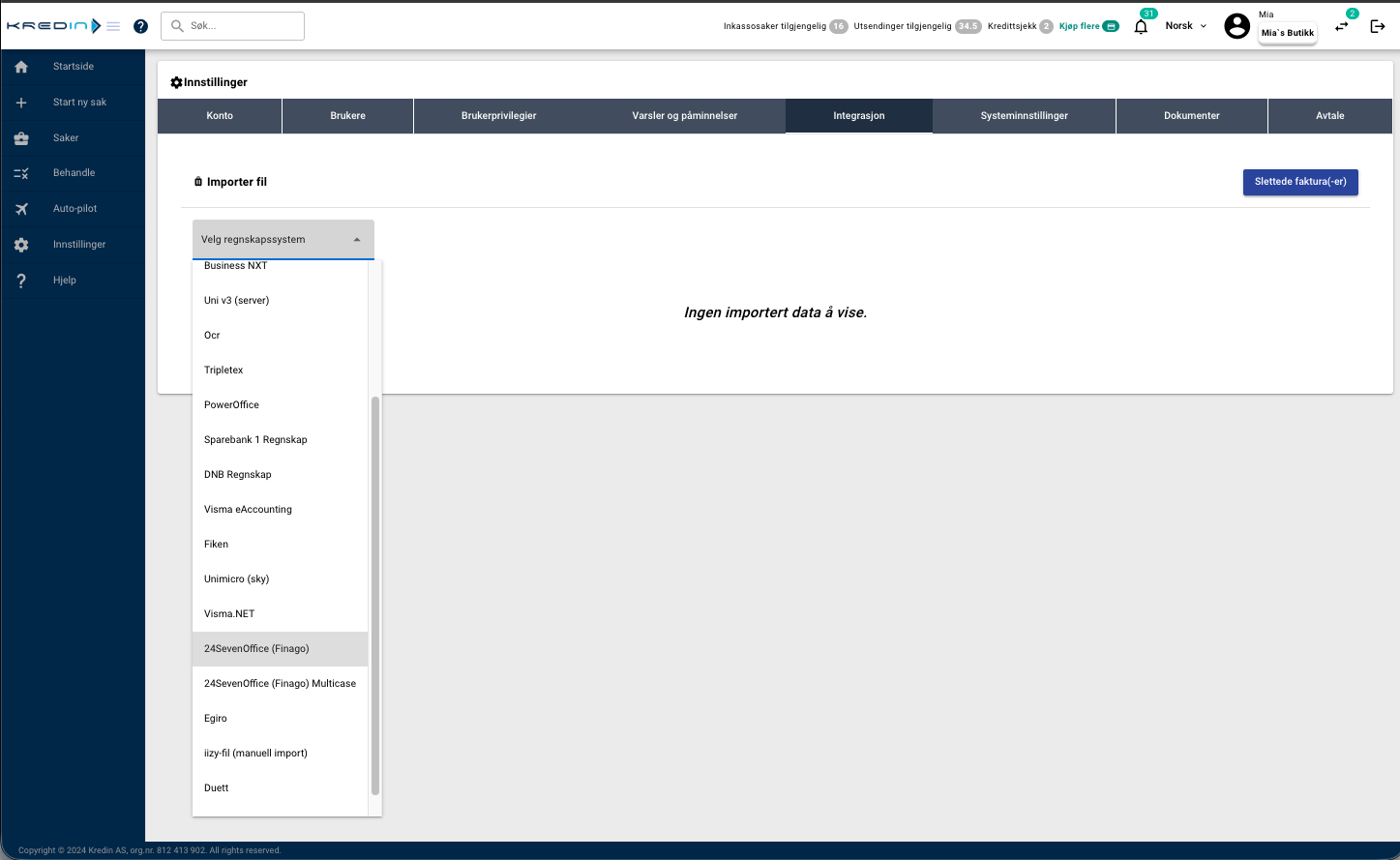
Task: Click Slettede faktura(-er) button
Action: coord(1300,182)
